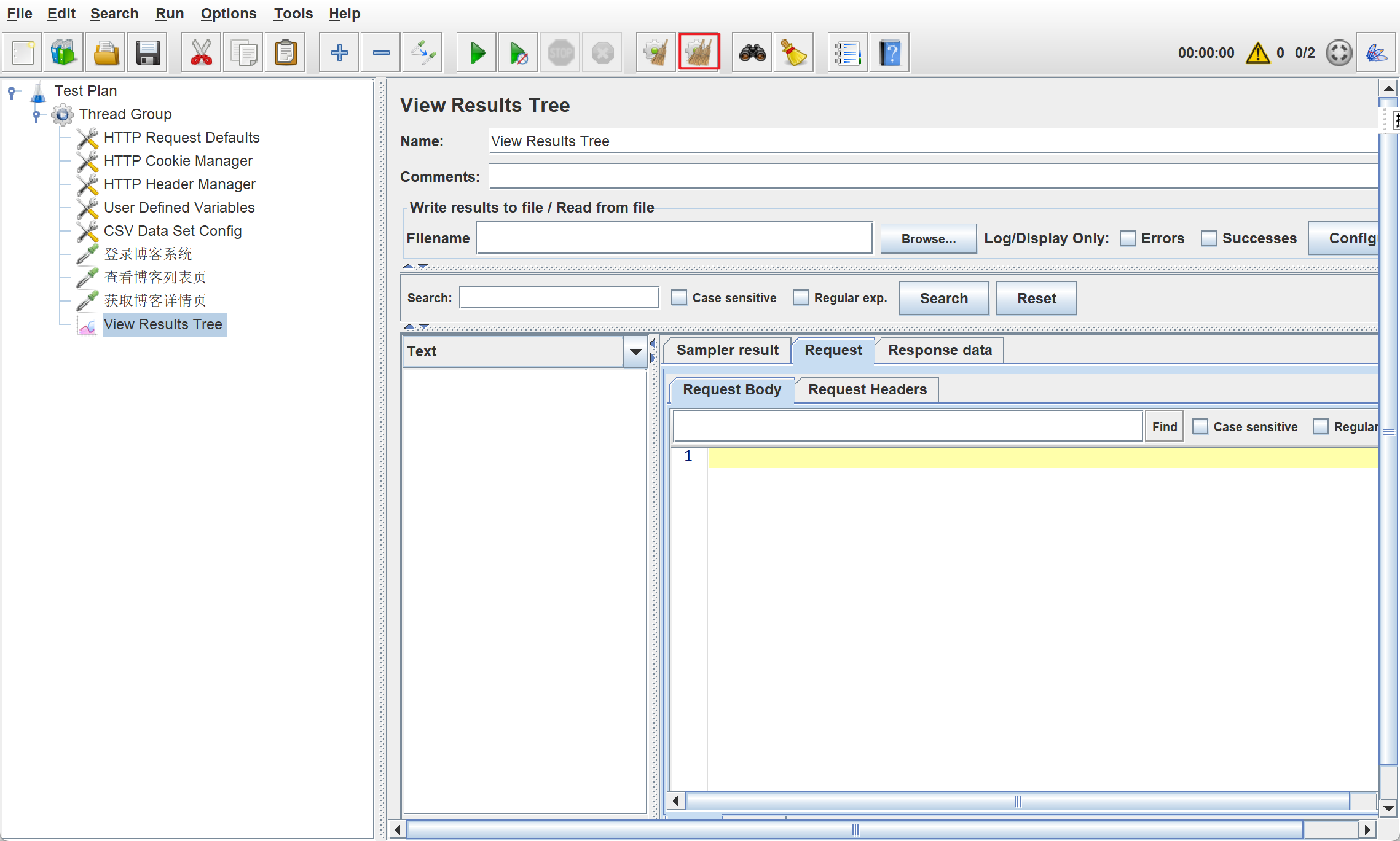This screenshot has width=1400, height=841.
Task: Enable the Errors checkbox
Action: click(1127, 238)
